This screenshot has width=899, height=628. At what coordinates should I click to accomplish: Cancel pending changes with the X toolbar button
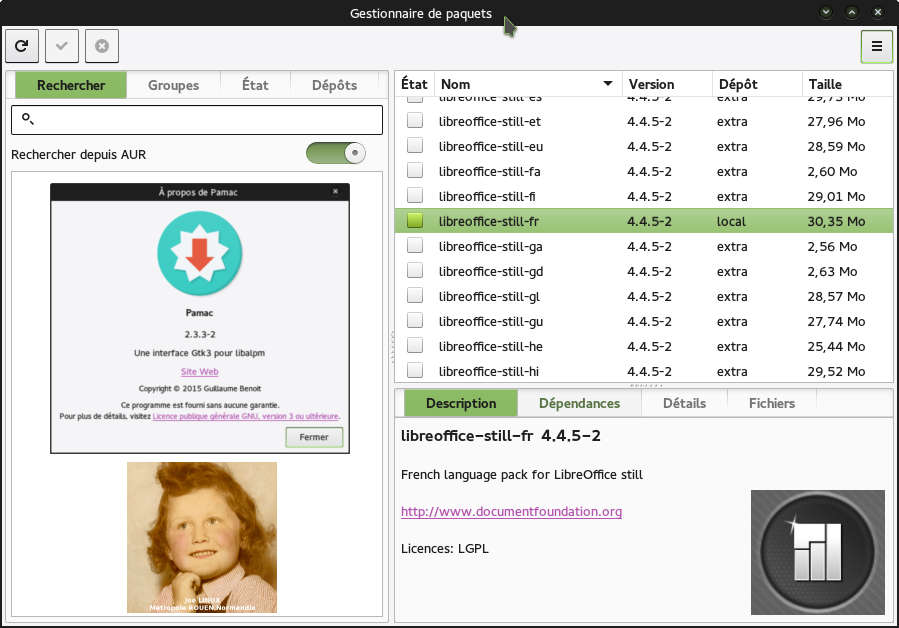[x=102, y=46]
